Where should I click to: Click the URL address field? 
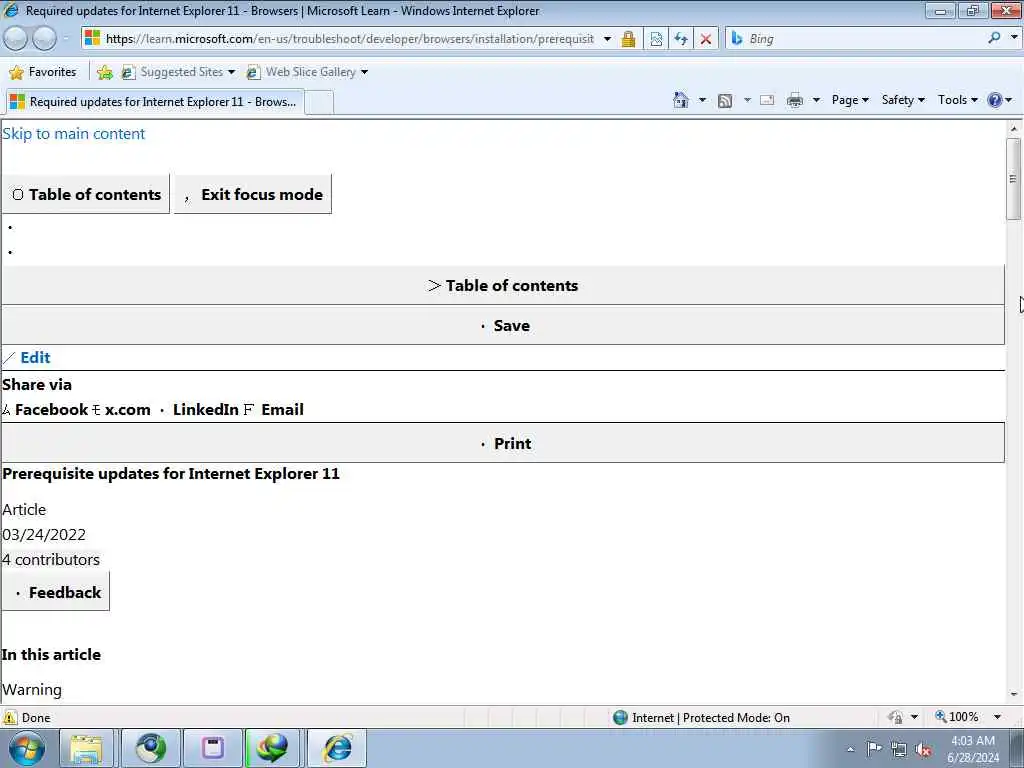coord(349,39)
